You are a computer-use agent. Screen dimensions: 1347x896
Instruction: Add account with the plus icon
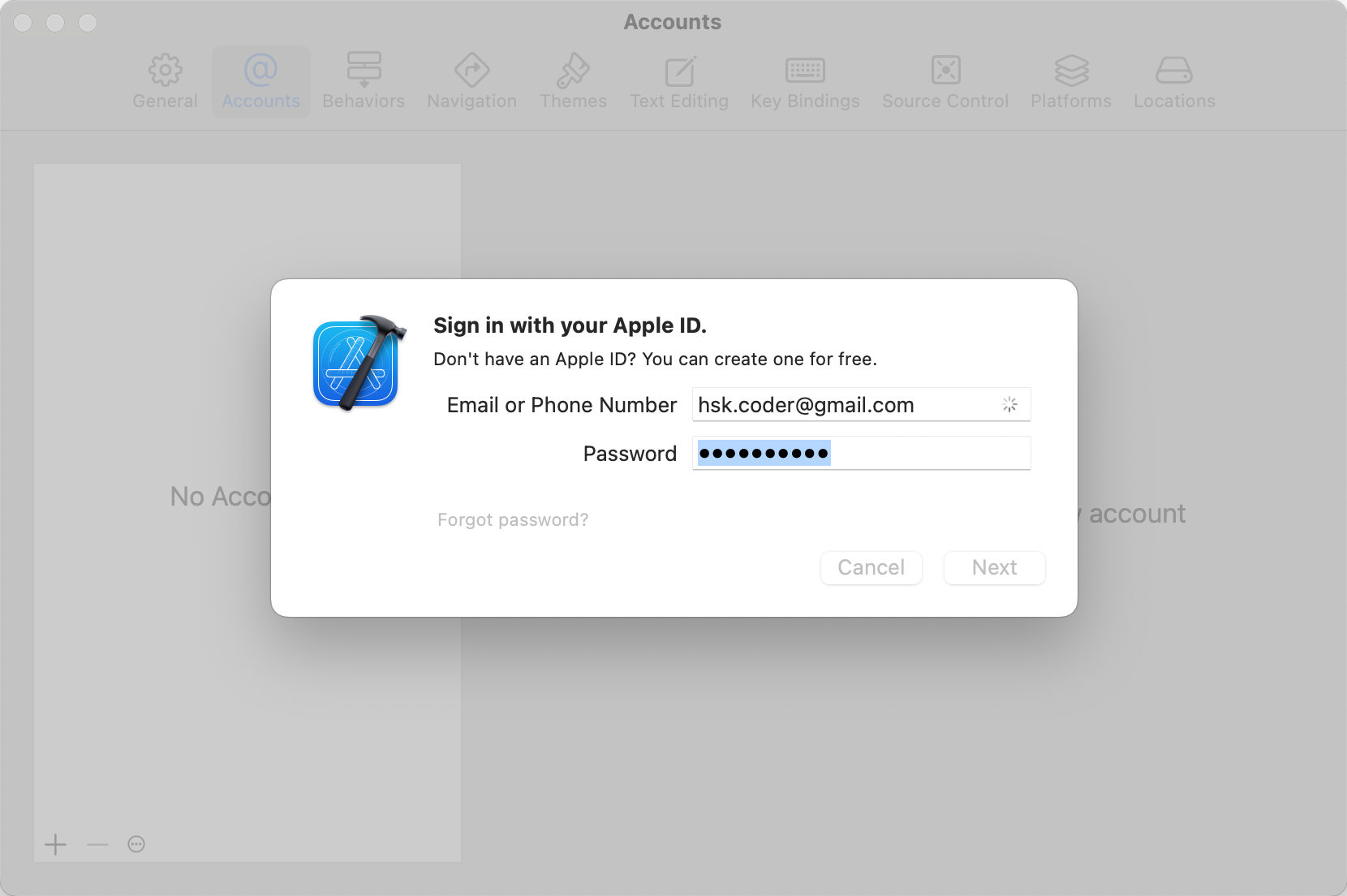click(x=55, y=844)
